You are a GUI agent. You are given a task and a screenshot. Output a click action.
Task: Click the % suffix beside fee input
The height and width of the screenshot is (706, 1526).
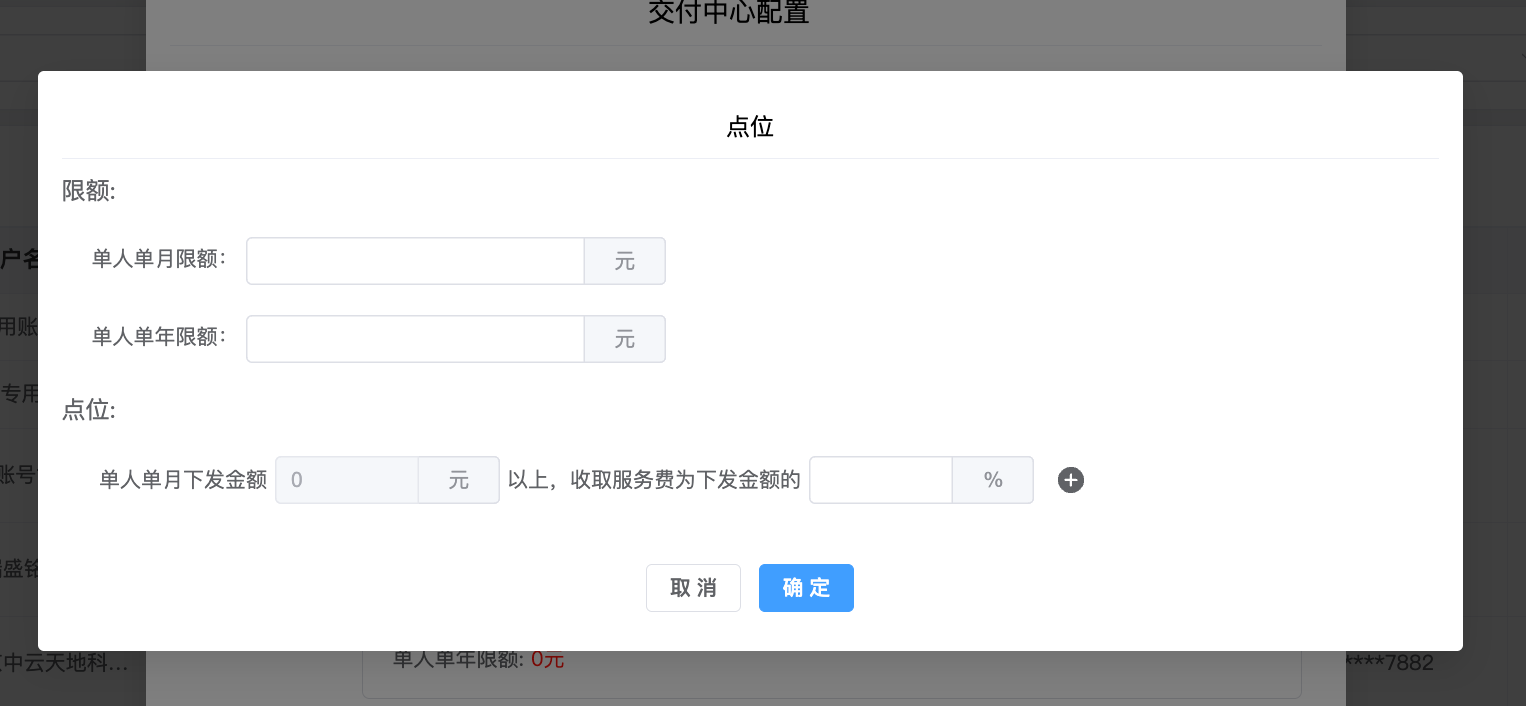(x=993, y=480)
